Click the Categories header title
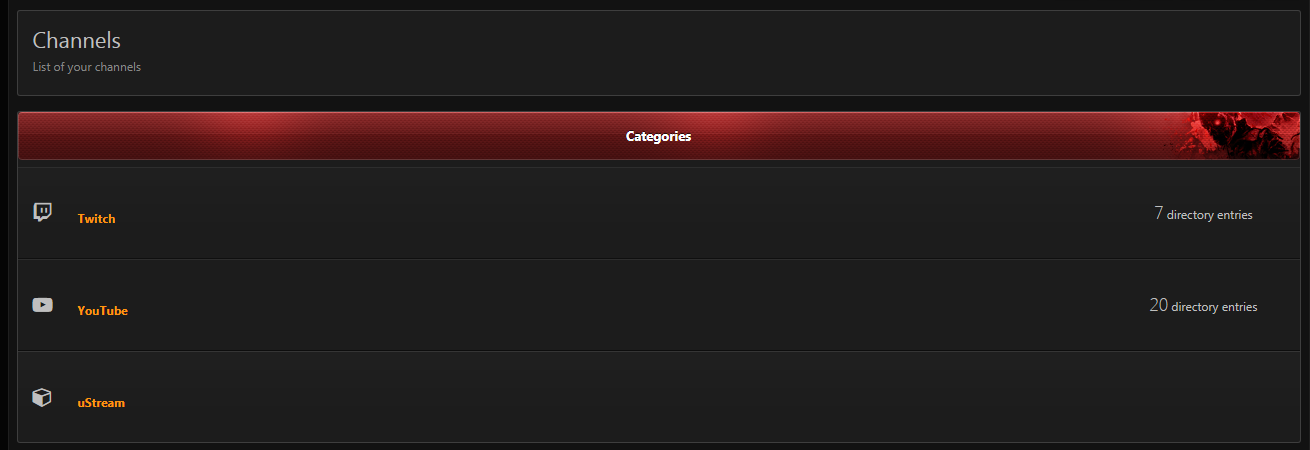1310x450 pixels. pos(658,136)
